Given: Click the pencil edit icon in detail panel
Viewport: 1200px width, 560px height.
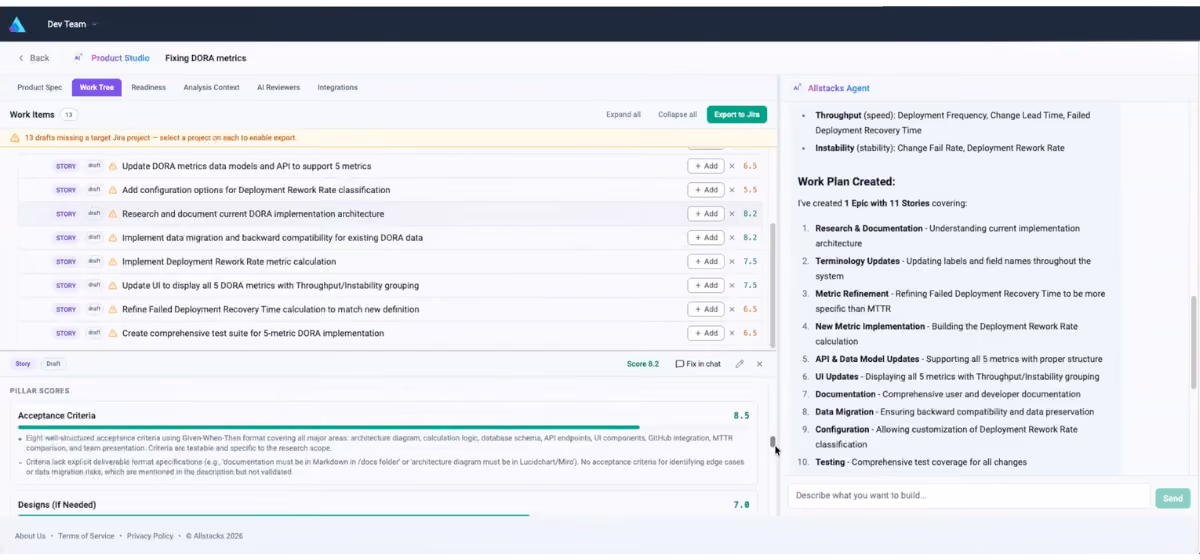Looking at the screenshot, I should (x=740, y=364).
